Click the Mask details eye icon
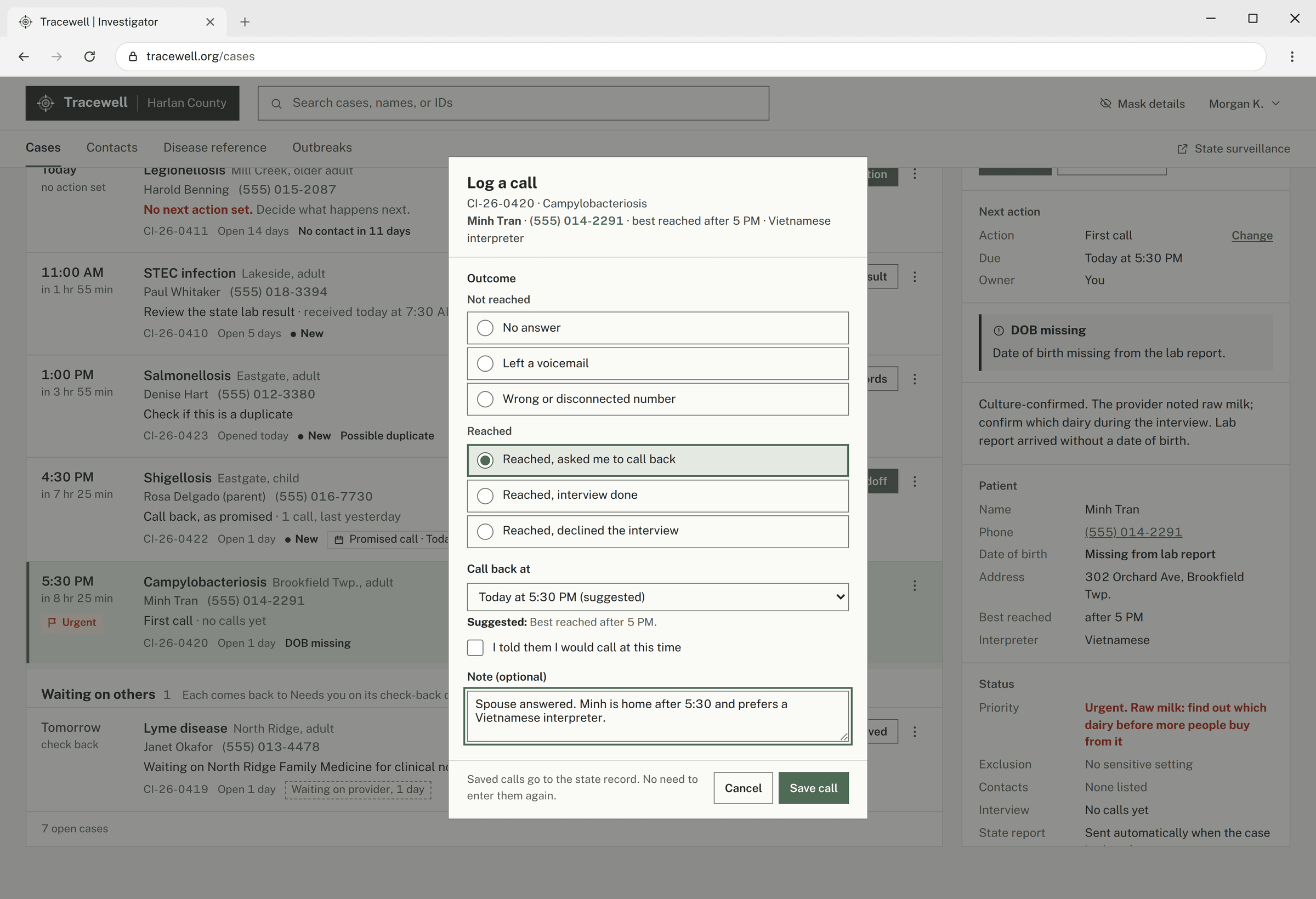The image size is (1316, 899). coord(1105,104)
